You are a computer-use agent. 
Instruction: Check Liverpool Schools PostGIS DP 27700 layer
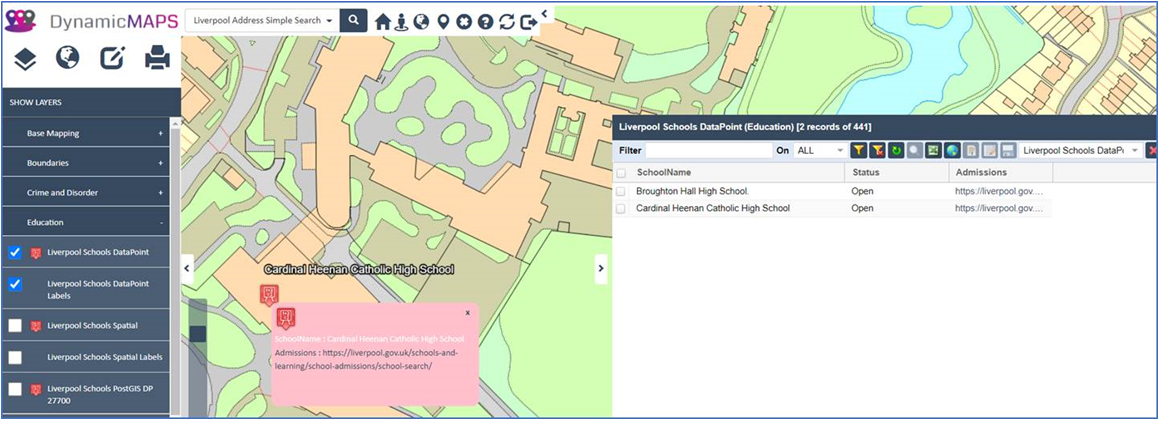pos(15,389)
